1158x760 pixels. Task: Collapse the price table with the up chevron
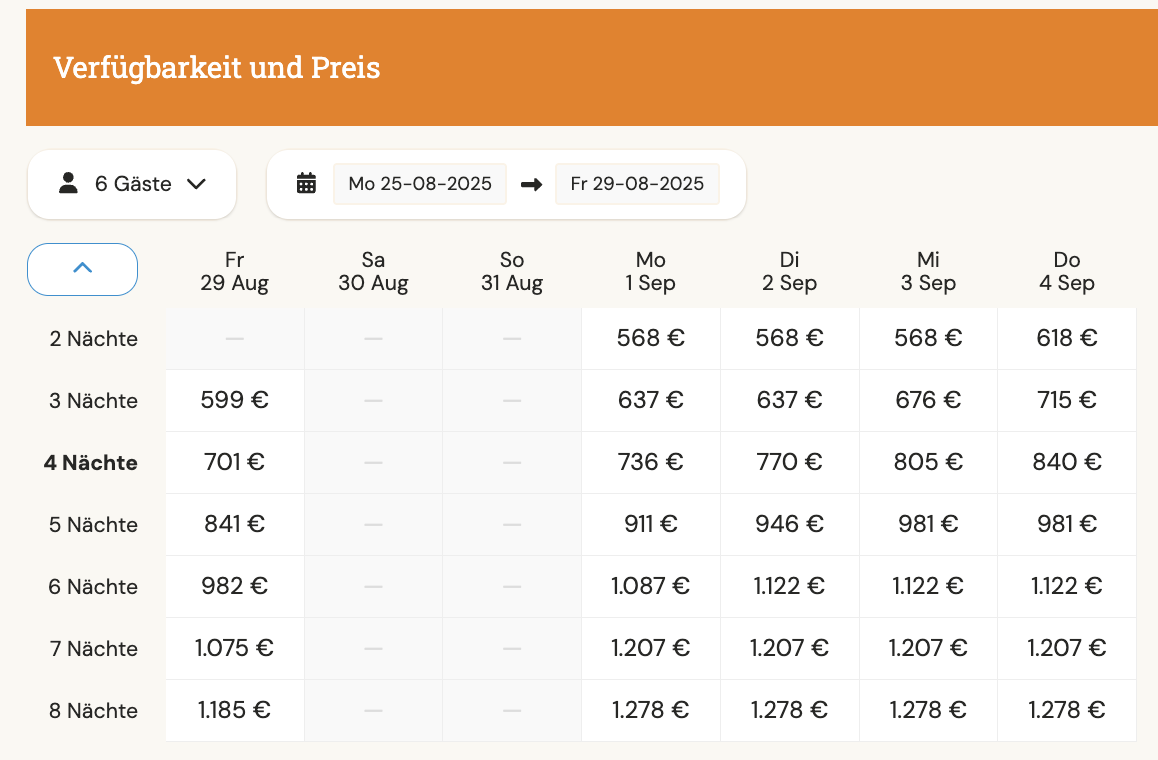(83, 270)
